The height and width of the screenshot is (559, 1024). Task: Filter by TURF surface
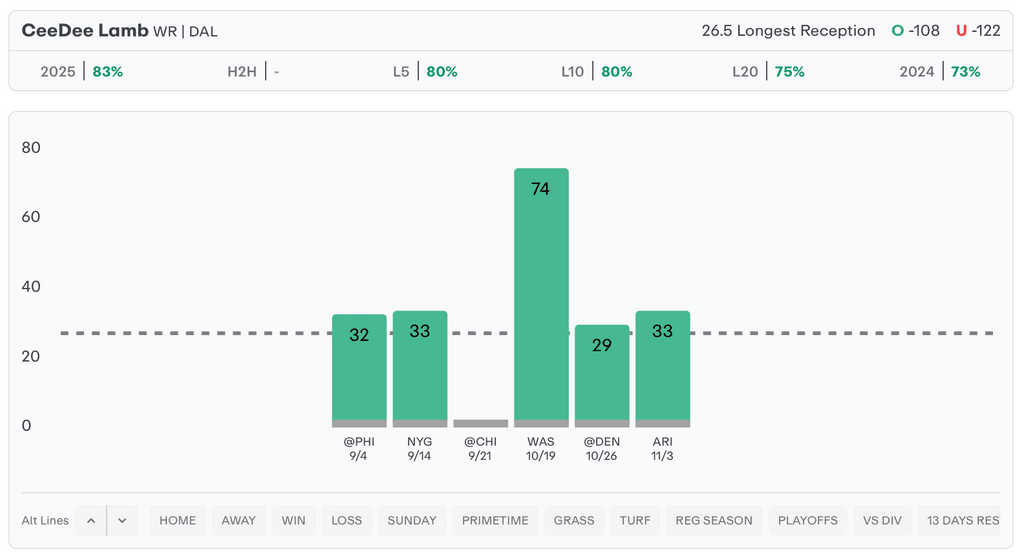coord(634,520)
